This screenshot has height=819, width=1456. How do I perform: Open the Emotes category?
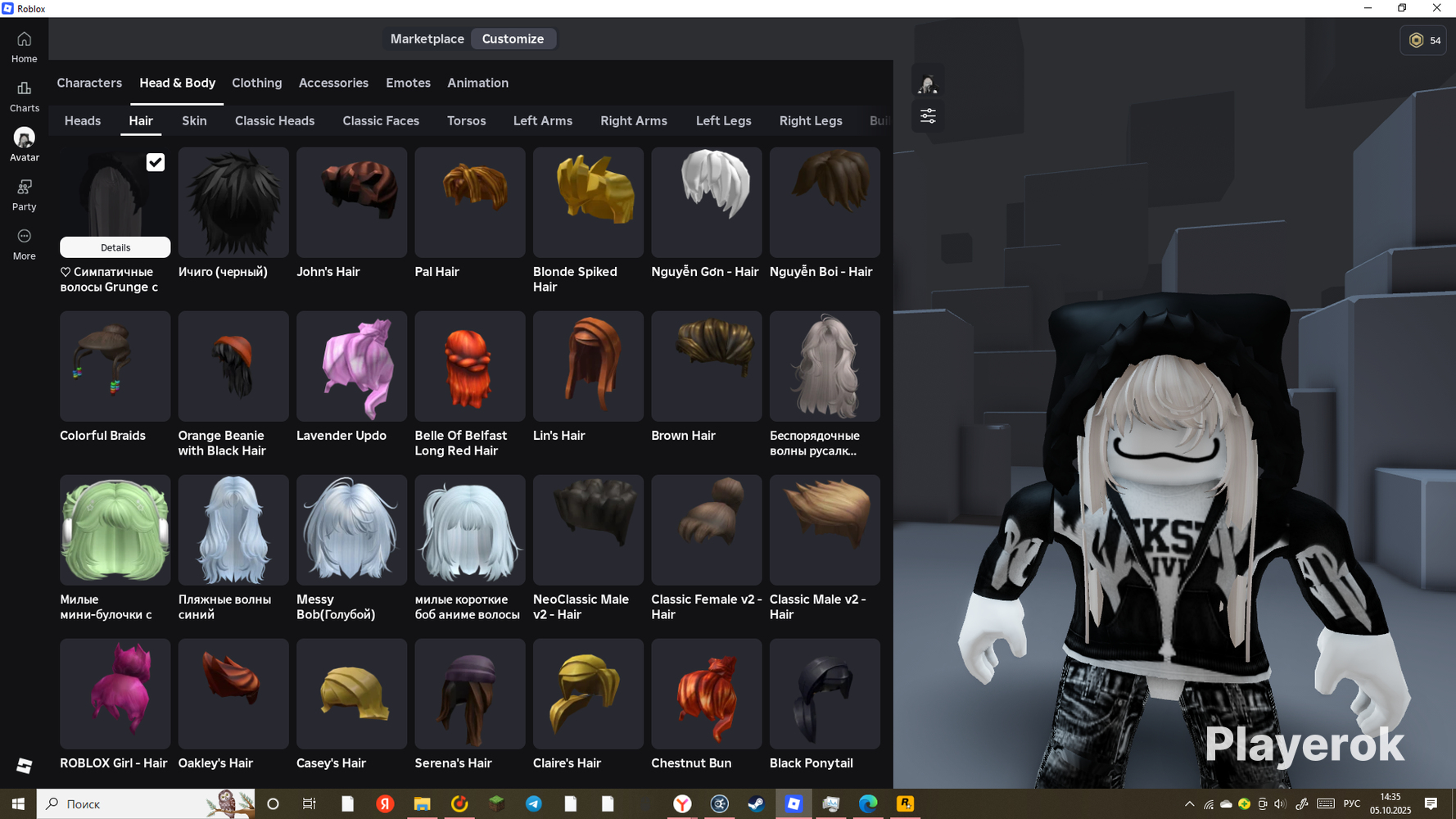pos(408,83)
